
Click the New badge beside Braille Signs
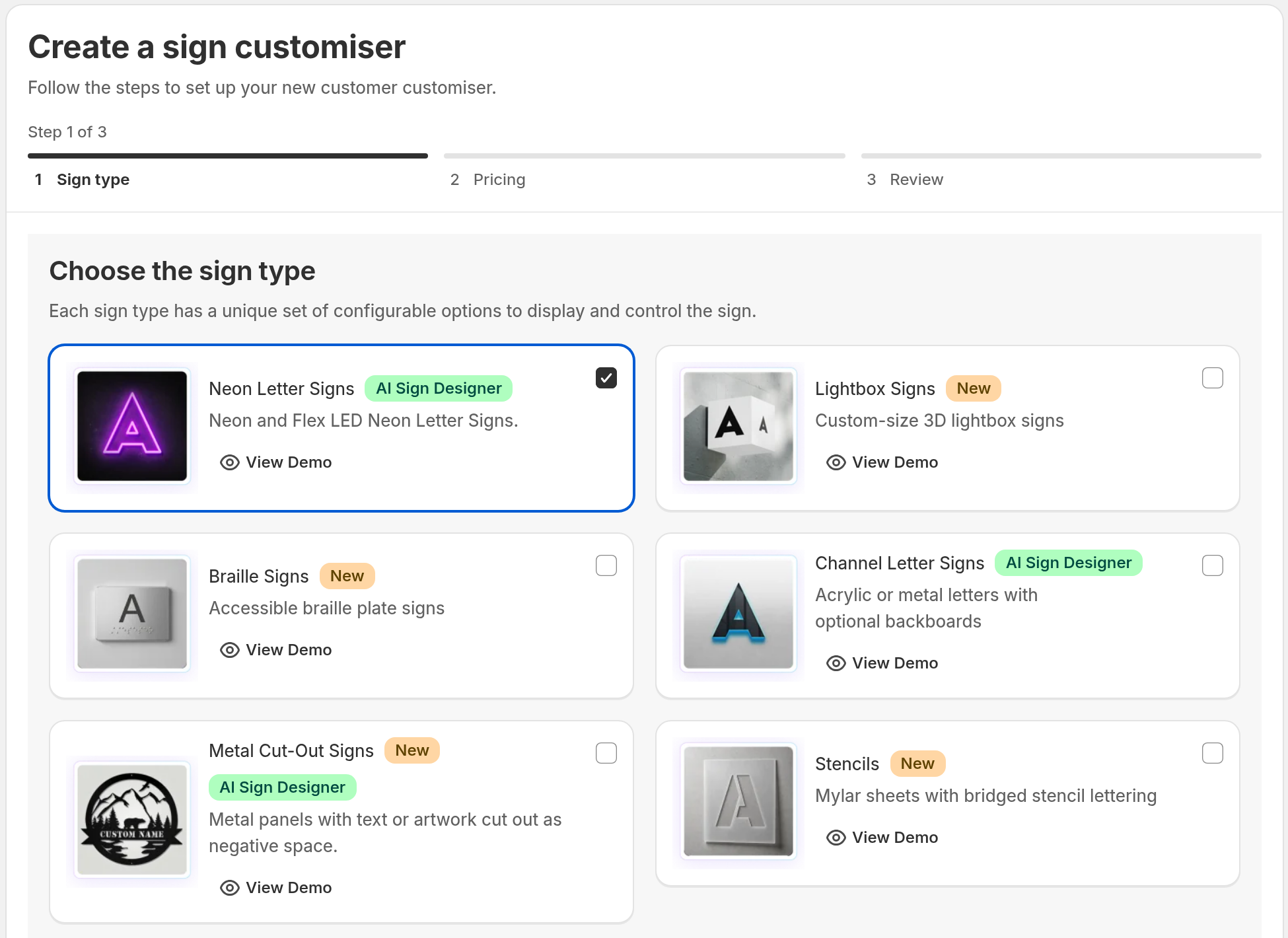pos(347,576)
